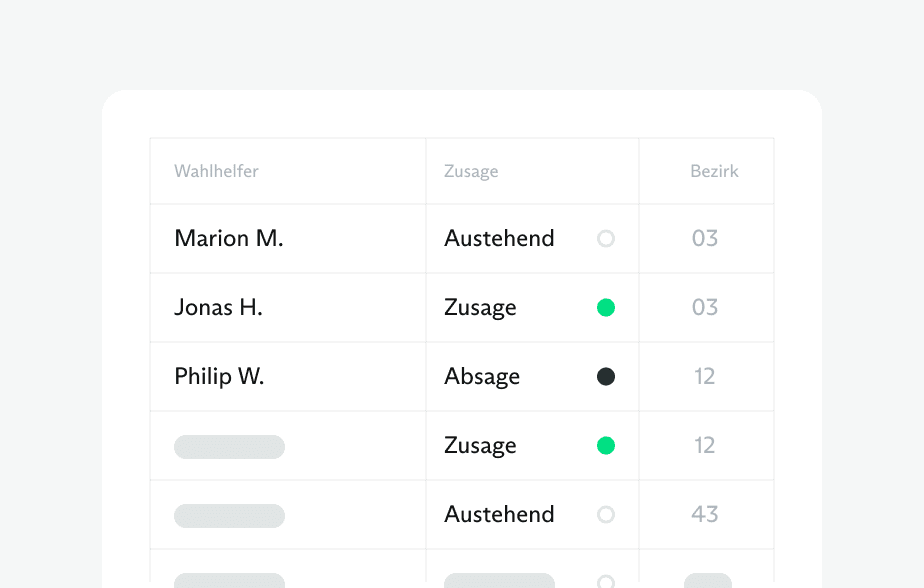924x588 pixels.
Task: Select the Philip W. name cell
Action: tap(219, 377)
